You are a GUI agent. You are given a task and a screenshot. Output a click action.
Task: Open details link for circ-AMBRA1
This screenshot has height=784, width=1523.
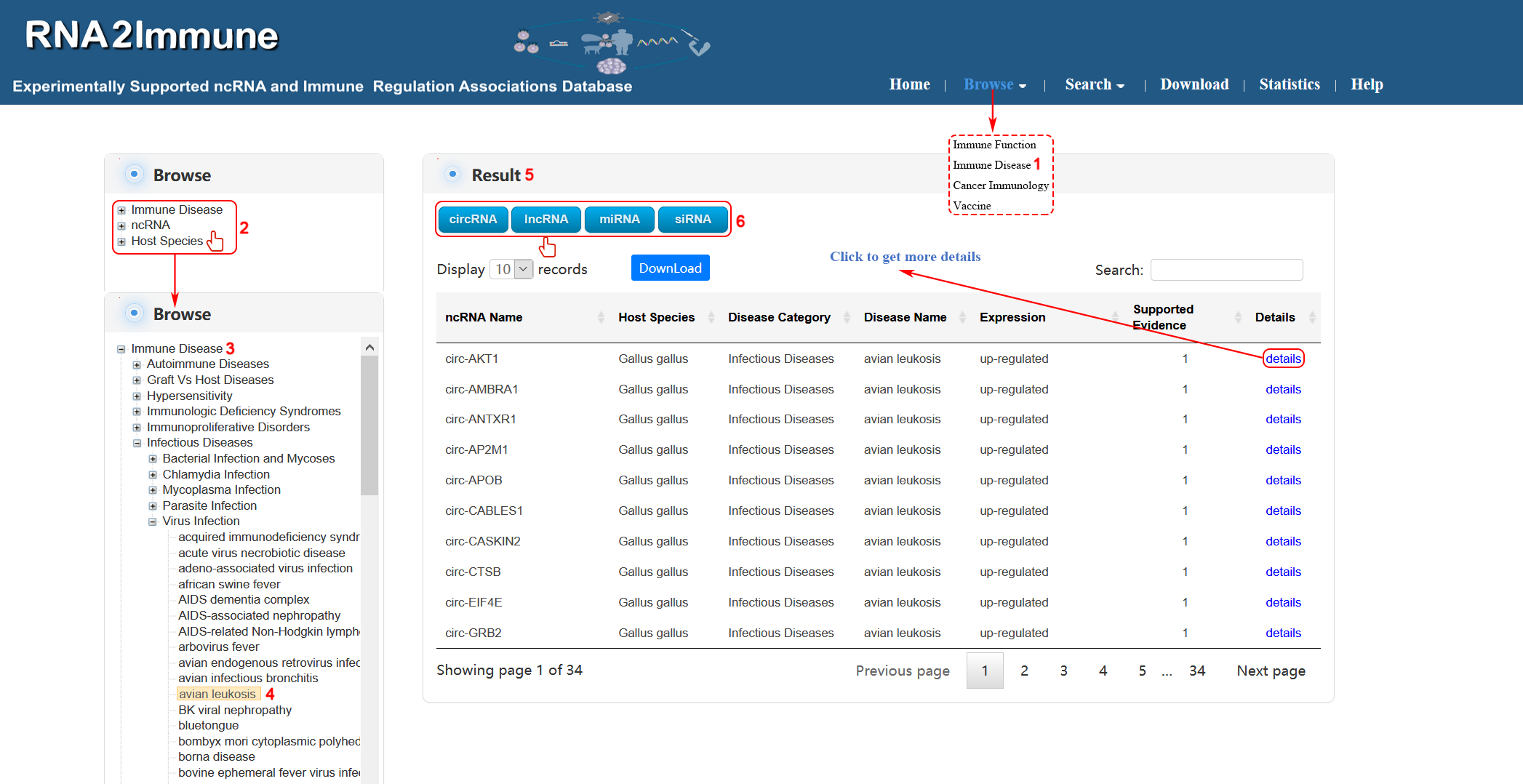pyautogui.click(x=1283, y=389)
